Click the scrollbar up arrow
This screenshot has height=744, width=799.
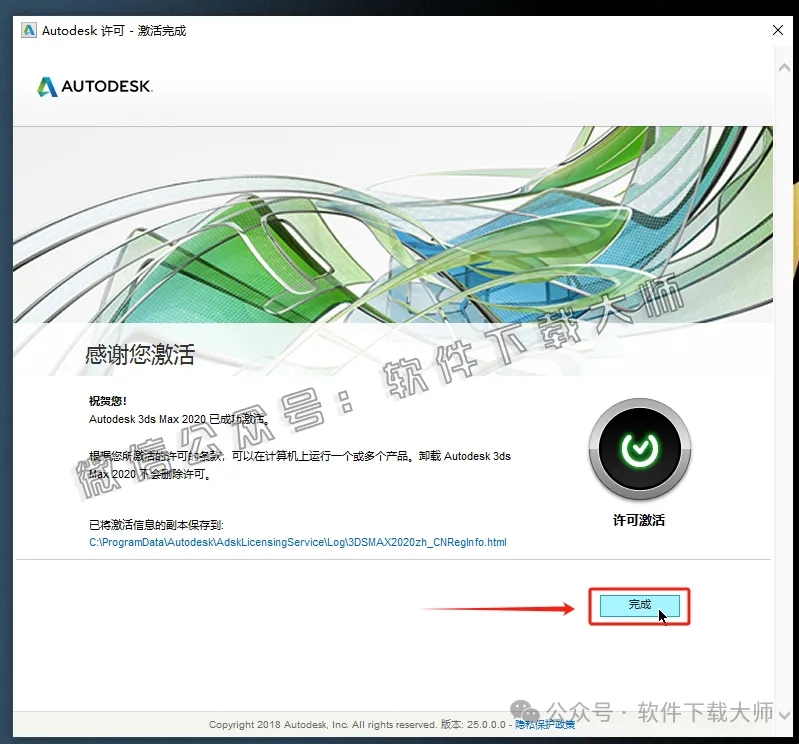tap(784, 68)
